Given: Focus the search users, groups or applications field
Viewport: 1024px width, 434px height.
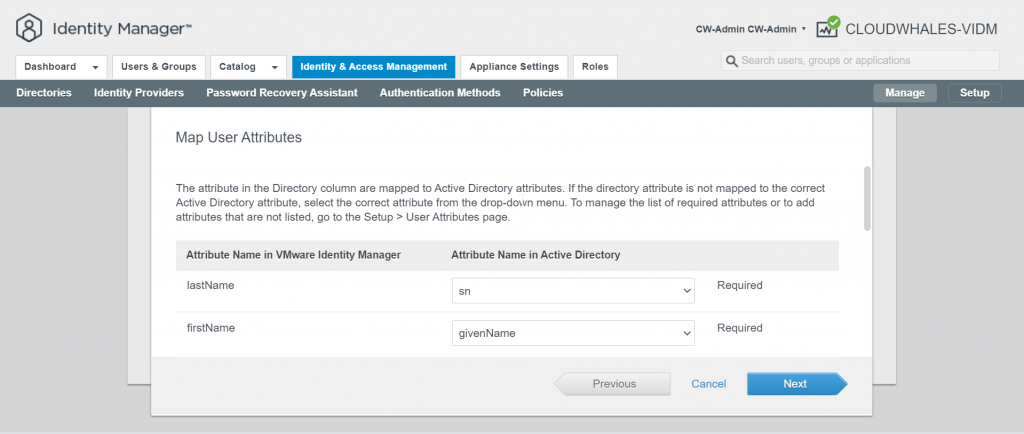Looking at the screenshot, I should [x=860, y=61].
